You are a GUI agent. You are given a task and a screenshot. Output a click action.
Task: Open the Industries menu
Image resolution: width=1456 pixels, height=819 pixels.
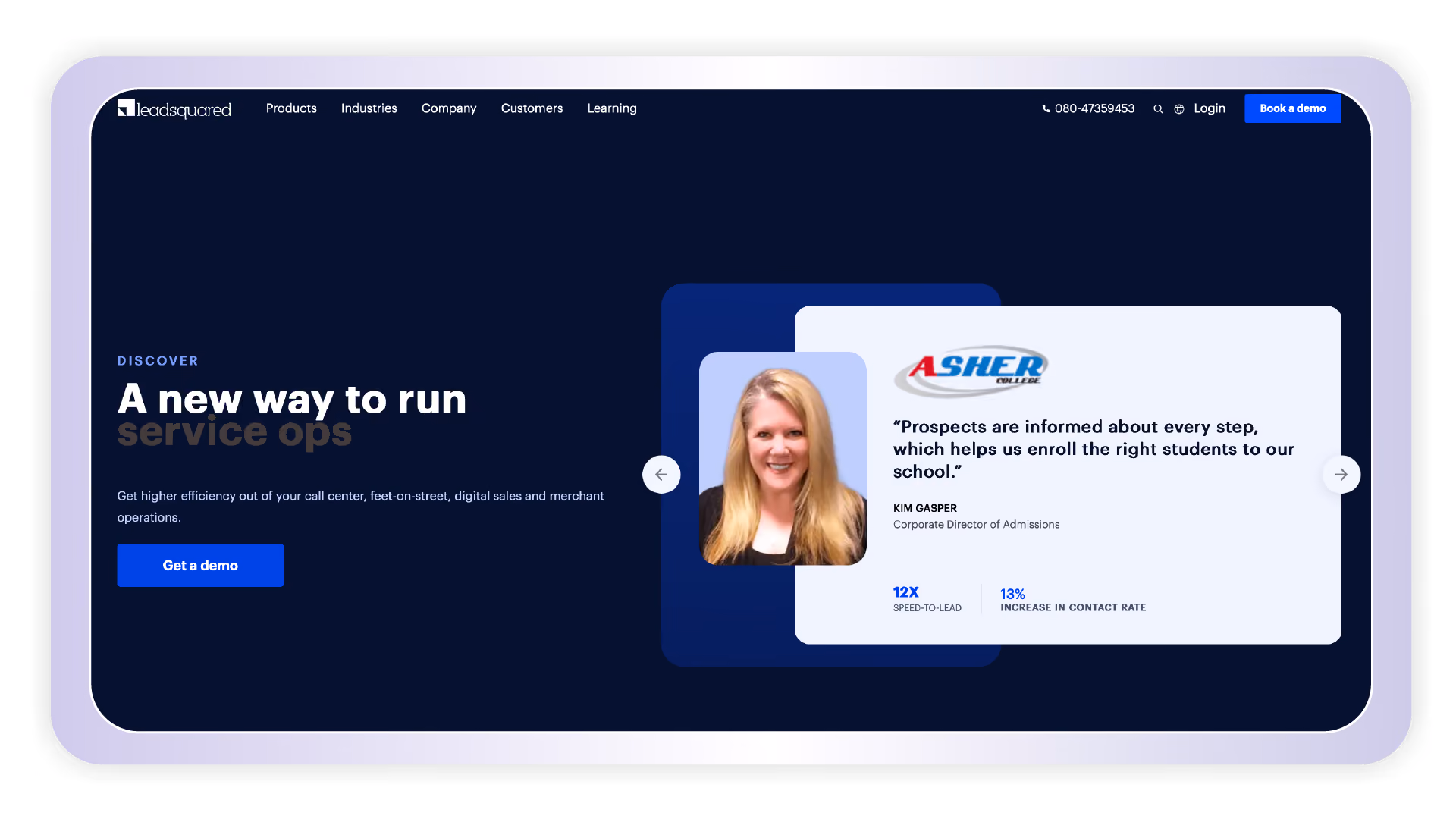click(369, 108)
